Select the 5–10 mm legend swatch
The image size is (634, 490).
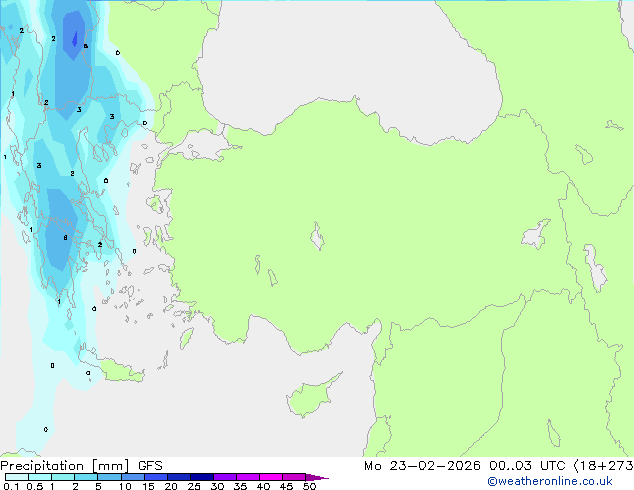click(x=109, y=477)
